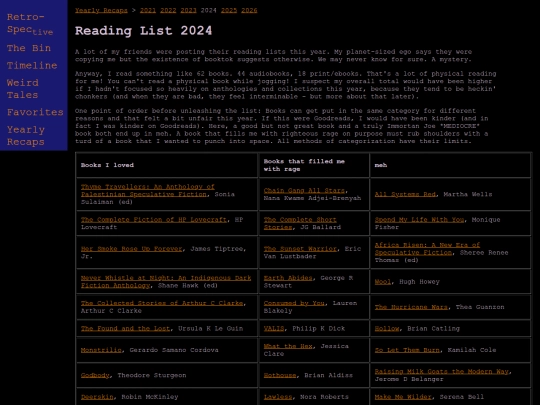Open the Favorites page in the sidebar
540x405 pixels.
(35, 112)
